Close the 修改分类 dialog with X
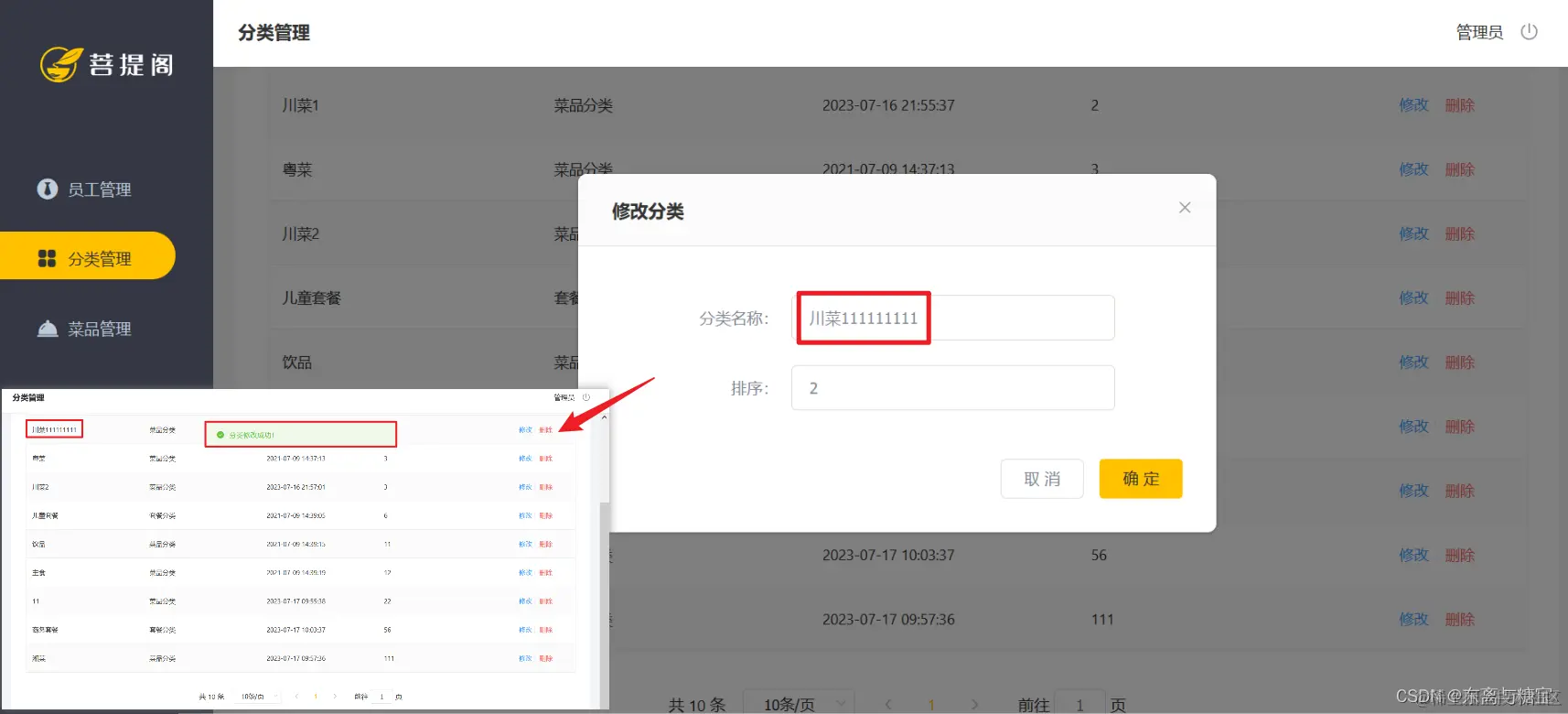Screen dimensions: 1568x714 click(1185, 208)
